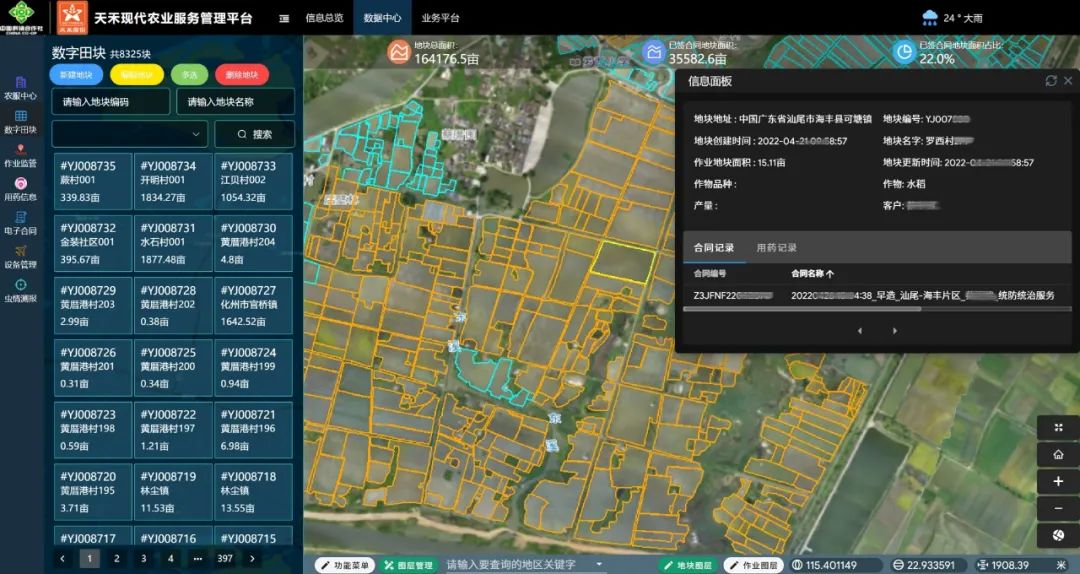Switch to the 用药记录 tab

tap(776, 248)
